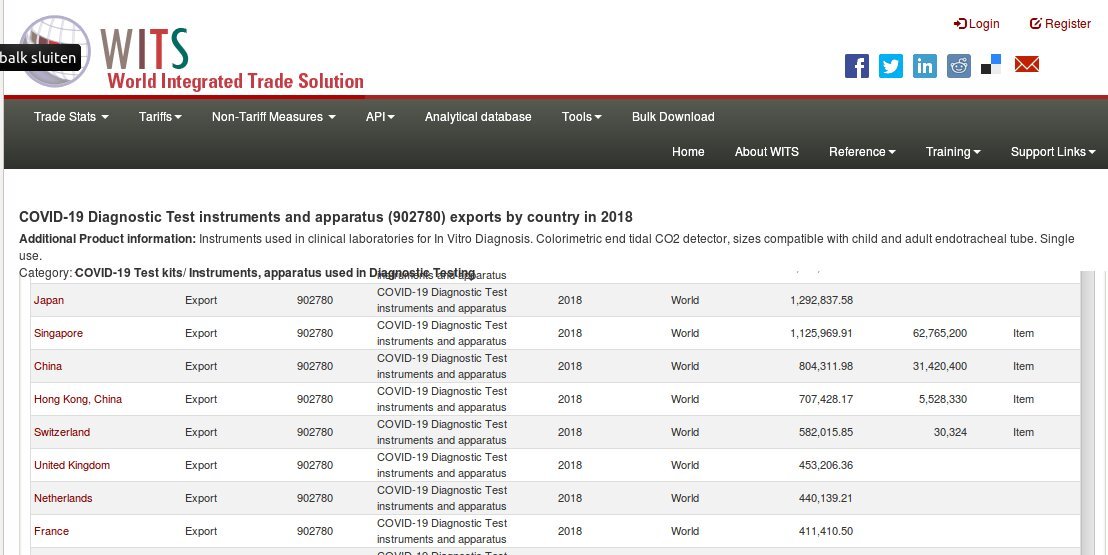Open the China country link
1108x555 pixels.
pos(48,366)
